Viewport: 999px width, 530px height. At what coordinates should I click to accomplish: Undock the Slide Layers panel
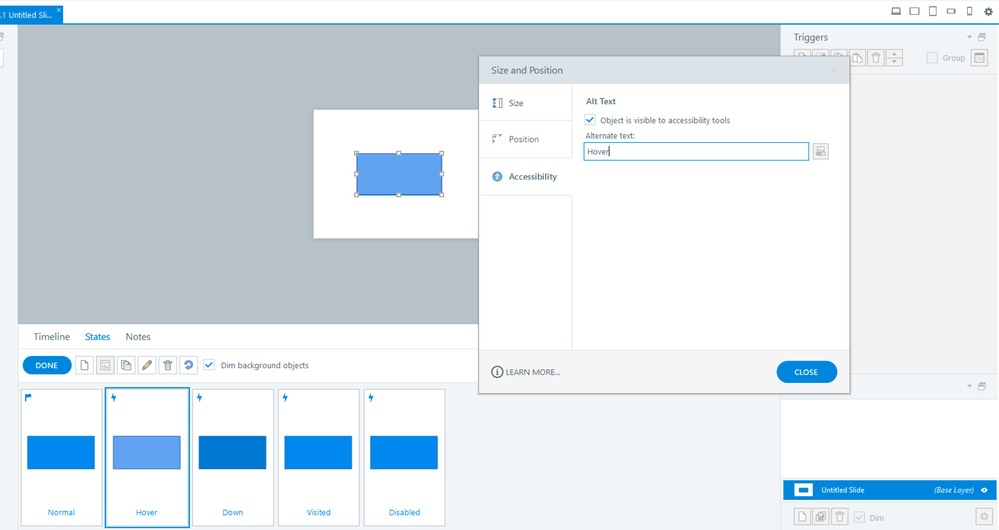(982, 386)
